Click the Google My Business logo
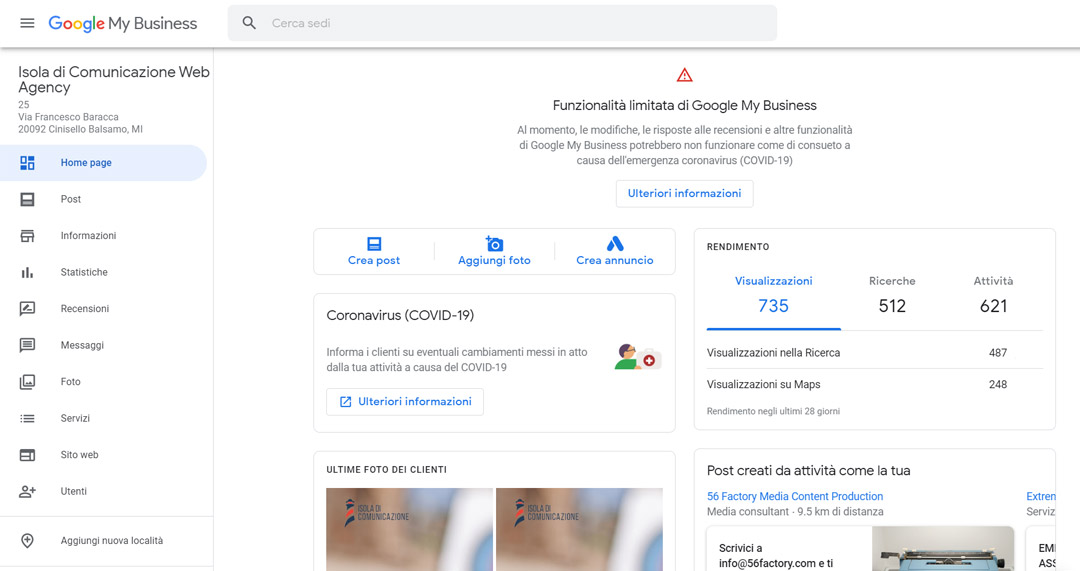 [x=123, y=23]
